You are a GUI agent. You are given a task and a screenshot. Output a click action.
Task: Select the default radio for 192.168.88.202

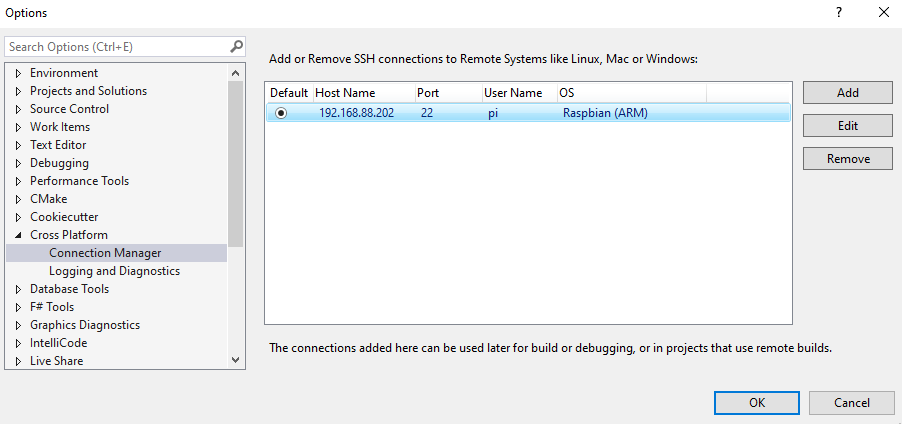[x=281, y=113]
